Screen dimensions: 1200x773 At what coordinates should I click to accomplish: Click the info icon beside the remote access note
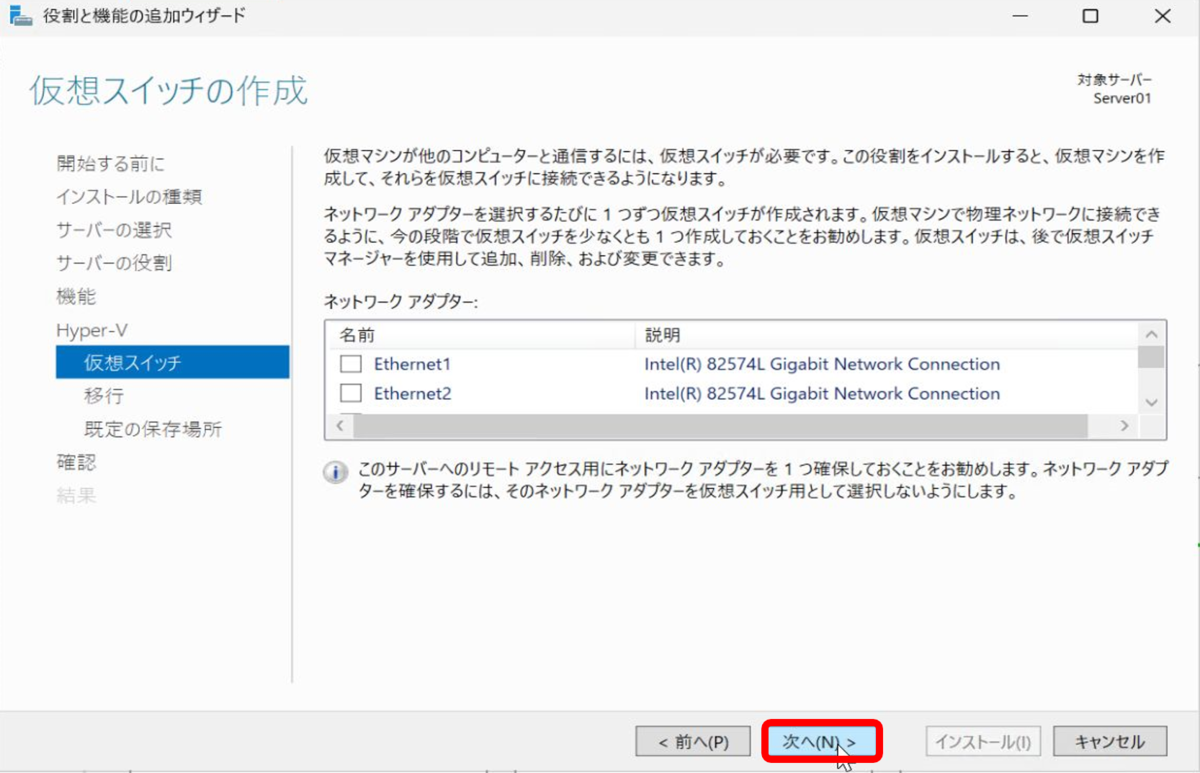[336, 472]
